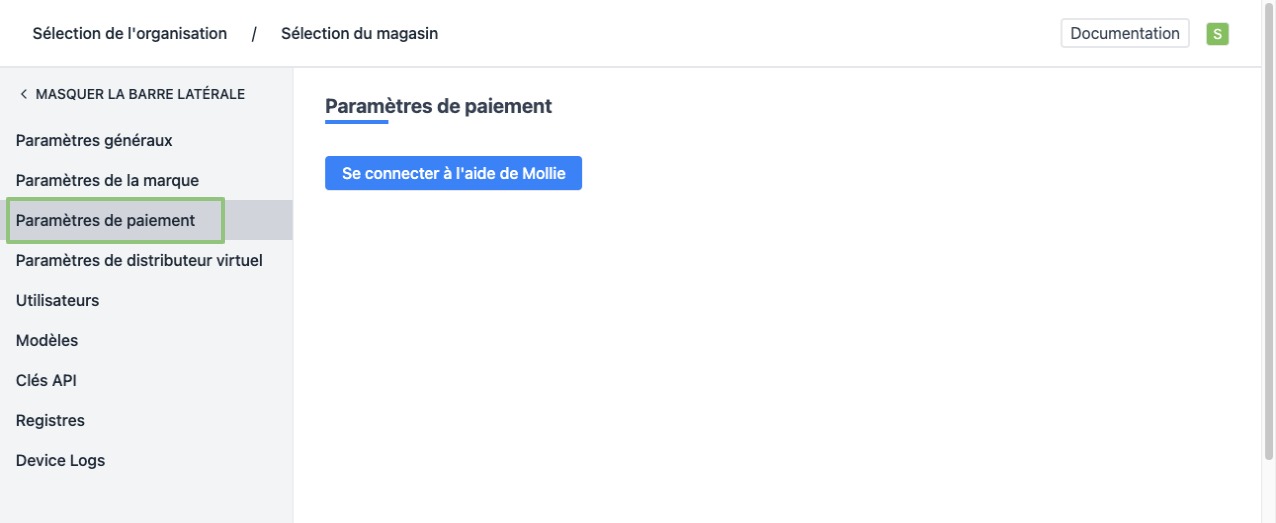Select Paramètres de paiement in sidebar
Screen dimensions: 1276x523
coord(106,221)
